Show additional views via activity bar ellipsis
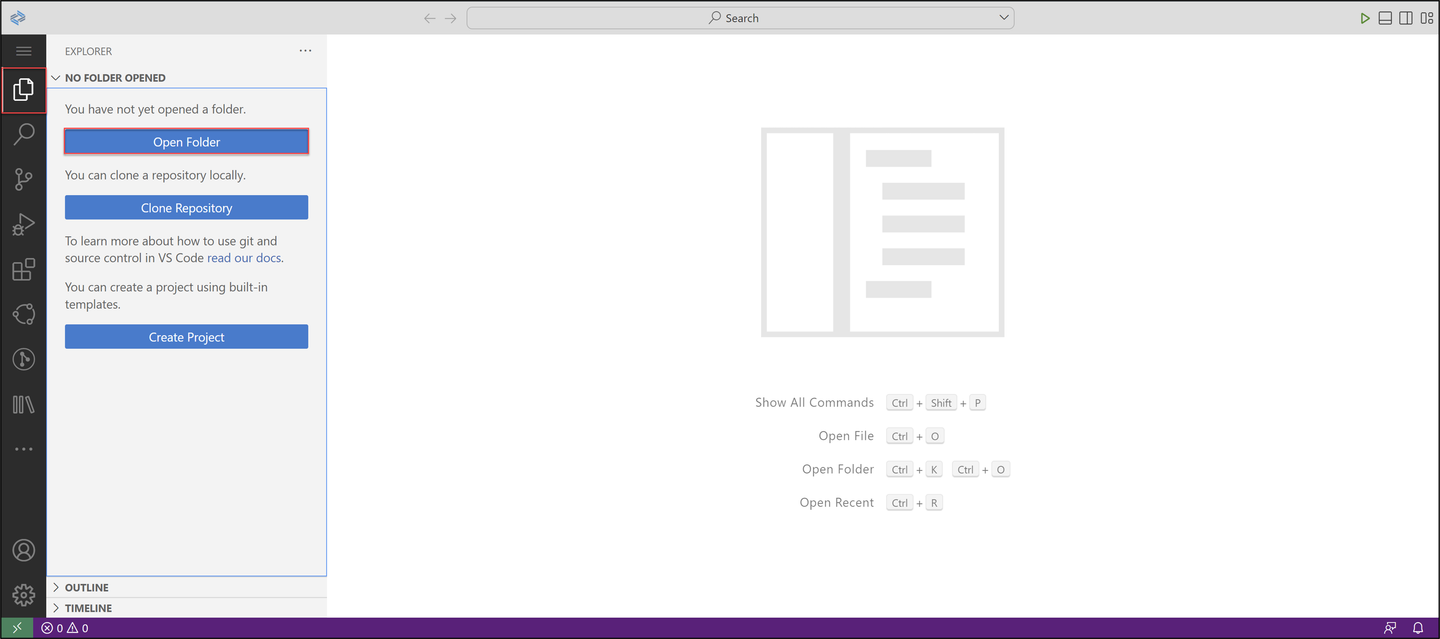This screenshot has width=1440, height=639. [x=24, y=449]
